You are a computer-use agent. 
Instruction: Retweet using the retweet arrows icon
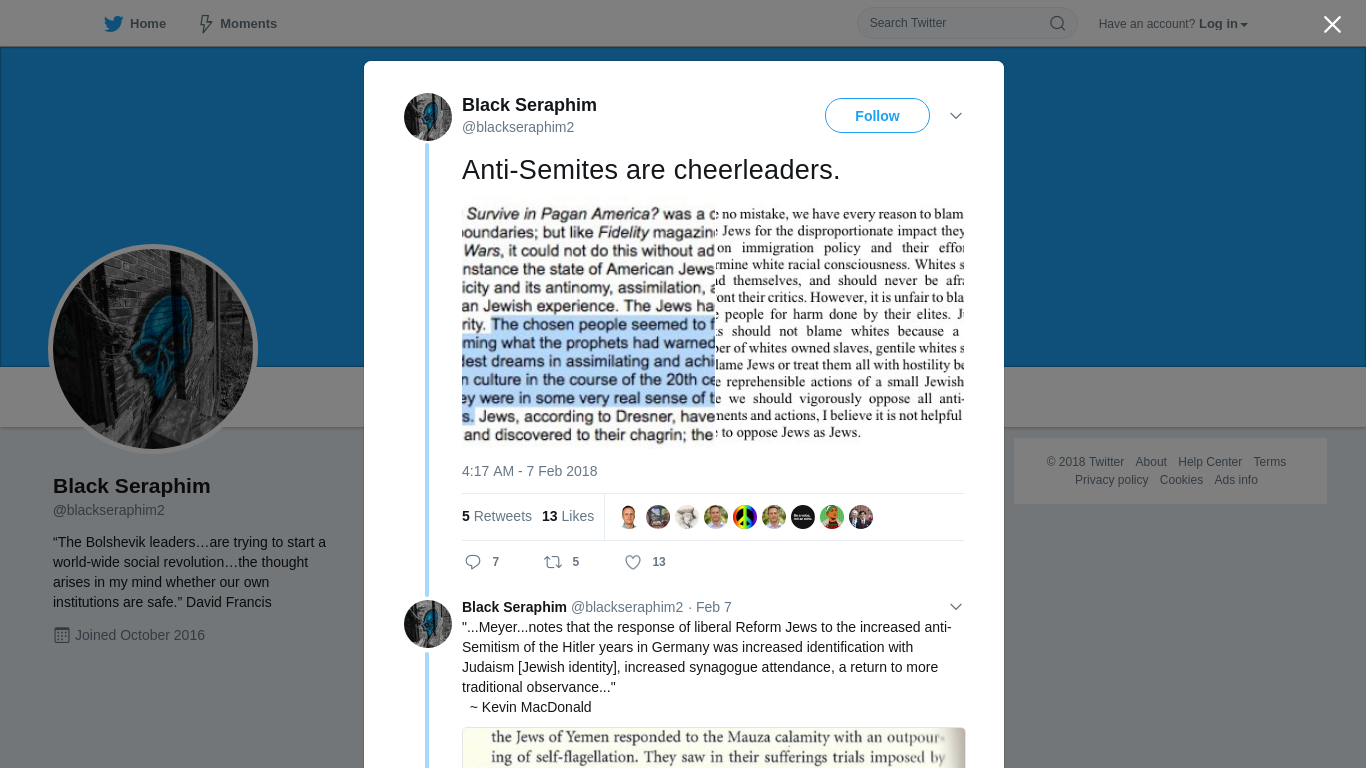(x=553, y=562)
